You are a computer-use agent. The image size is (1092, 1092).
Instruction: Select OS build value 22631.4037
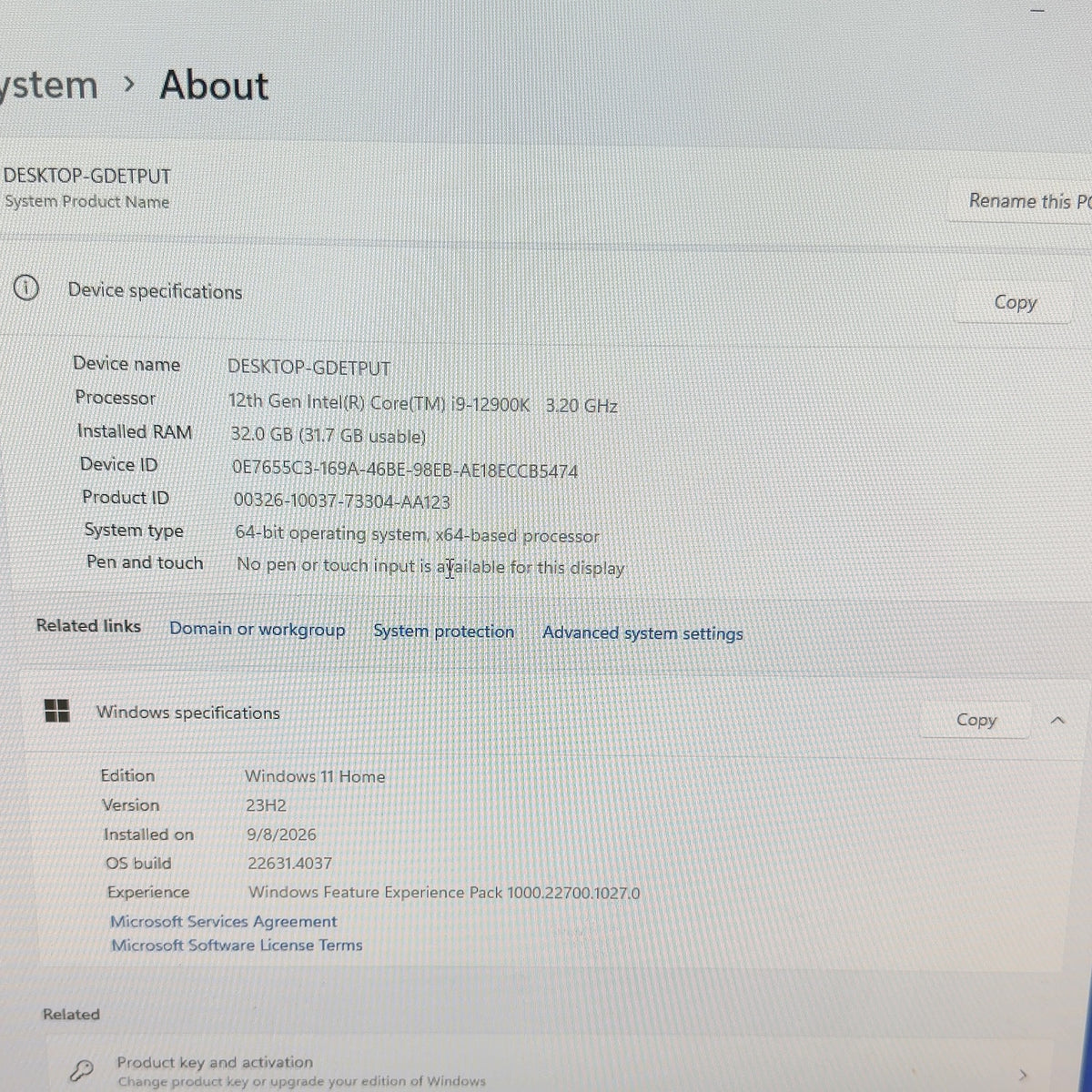click(x=289, y=864)
